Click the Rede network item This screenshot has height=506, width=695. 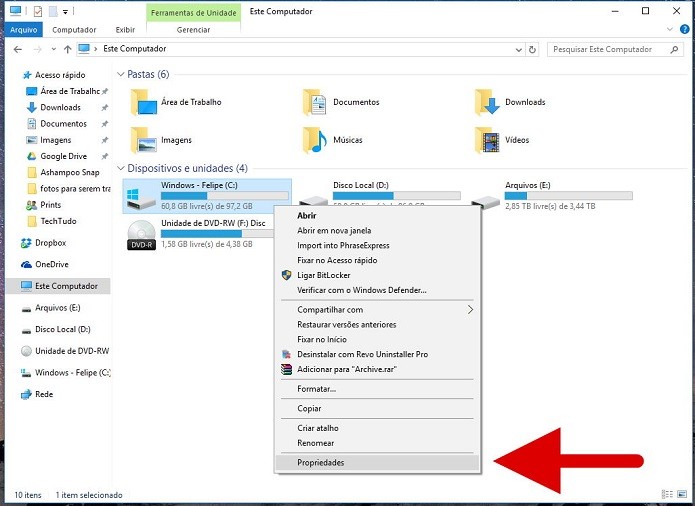pyautogui.click(x=37, y=394)
